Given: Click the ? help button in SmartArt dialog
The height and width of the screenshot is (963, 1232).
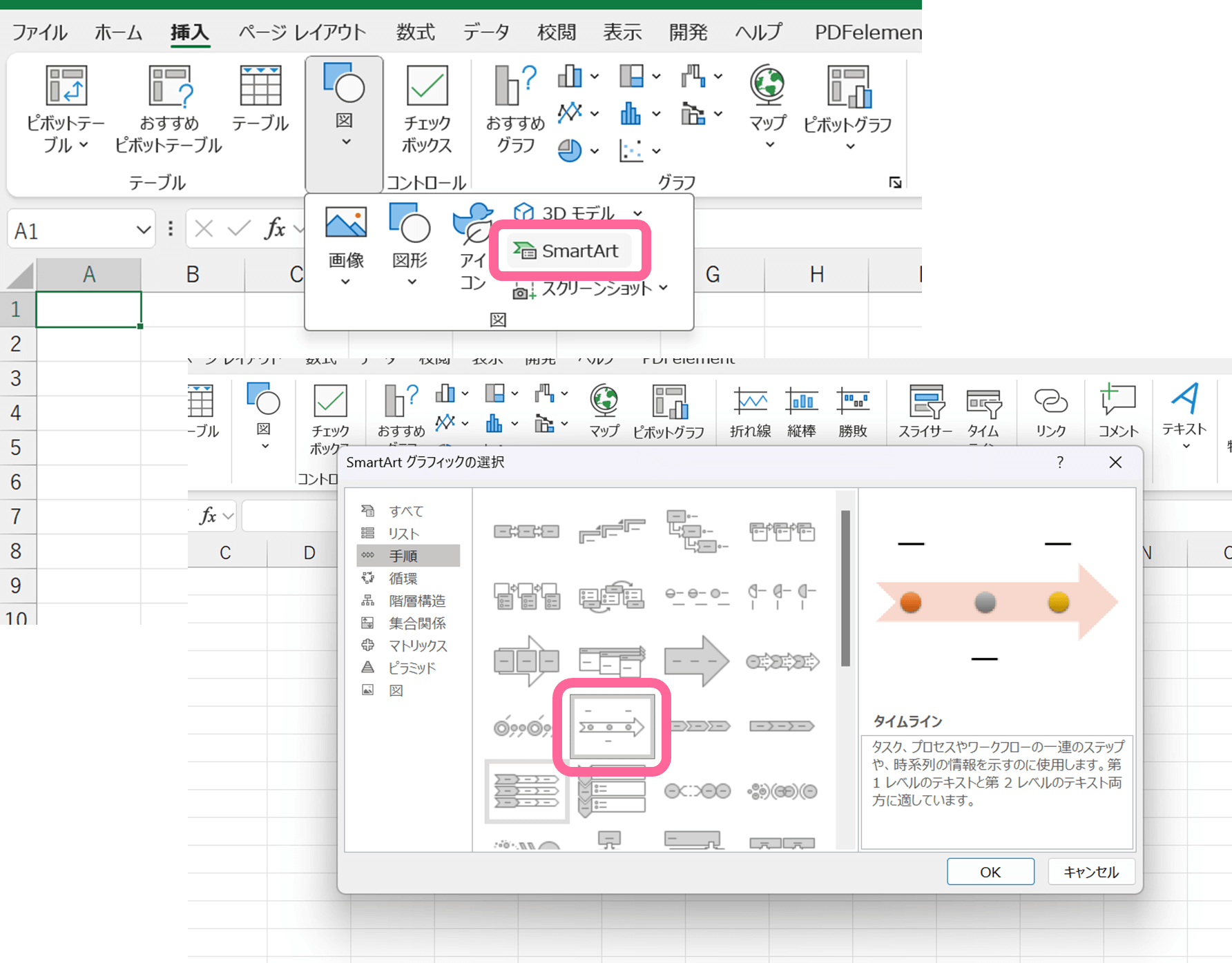Looking at the screenshot, I should 1060,462.
